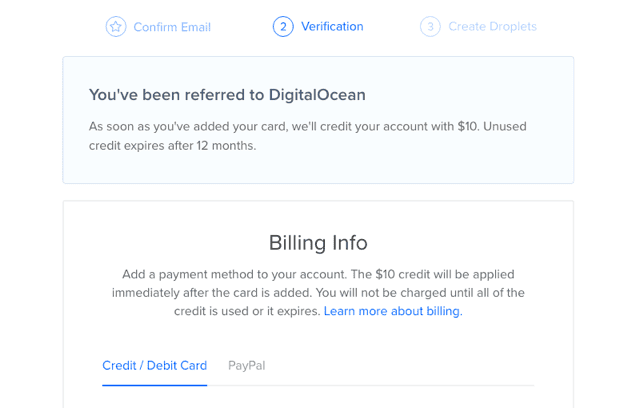Open the PayPal payment tab
The width and height of the screenshot is (640, 408).
(x=246, y=365)
